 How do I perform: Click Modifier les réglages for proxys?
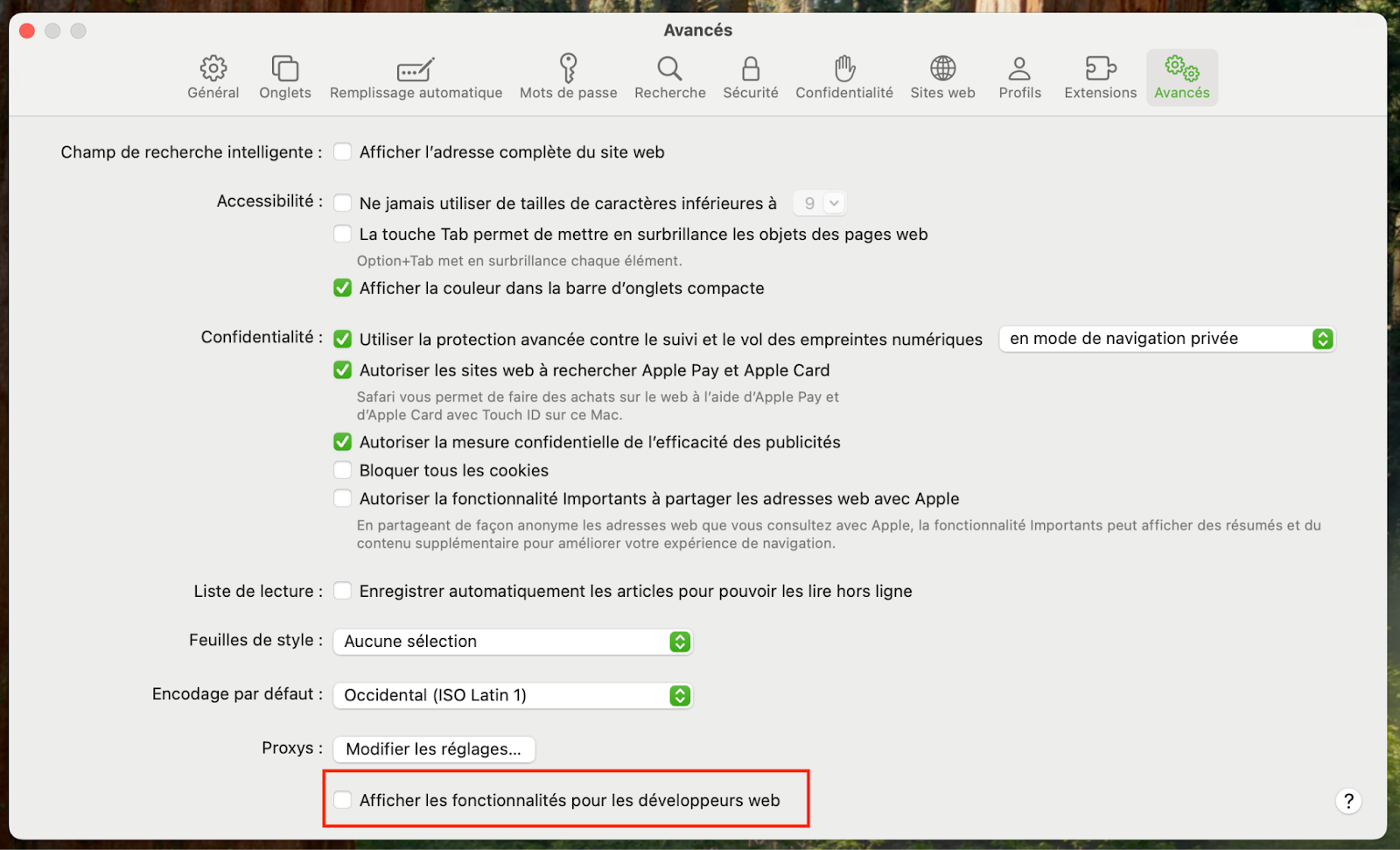tap(434, 748)
